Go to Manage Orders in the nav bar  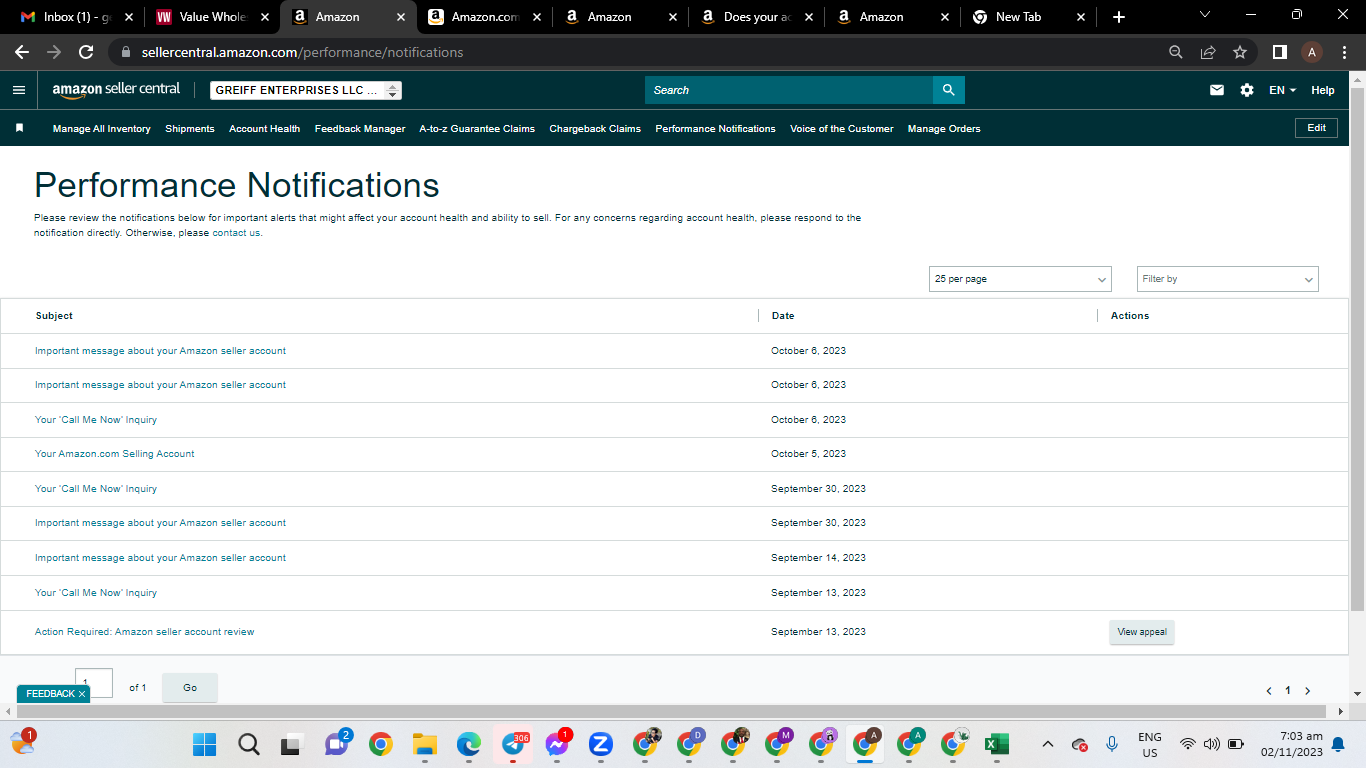944,128
